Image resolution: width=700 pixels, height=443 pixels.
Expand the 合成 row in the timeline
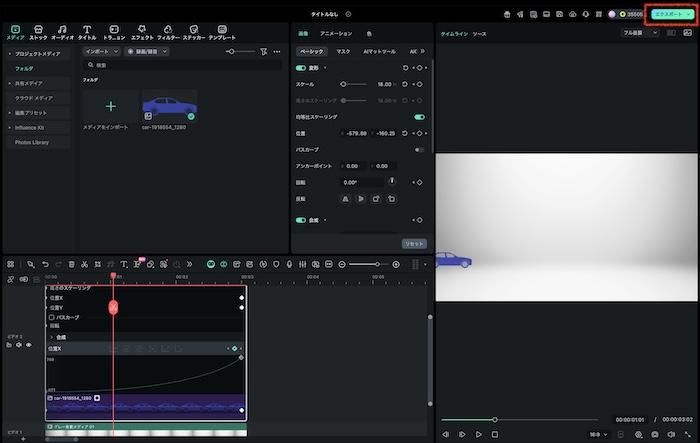point(51,337)
